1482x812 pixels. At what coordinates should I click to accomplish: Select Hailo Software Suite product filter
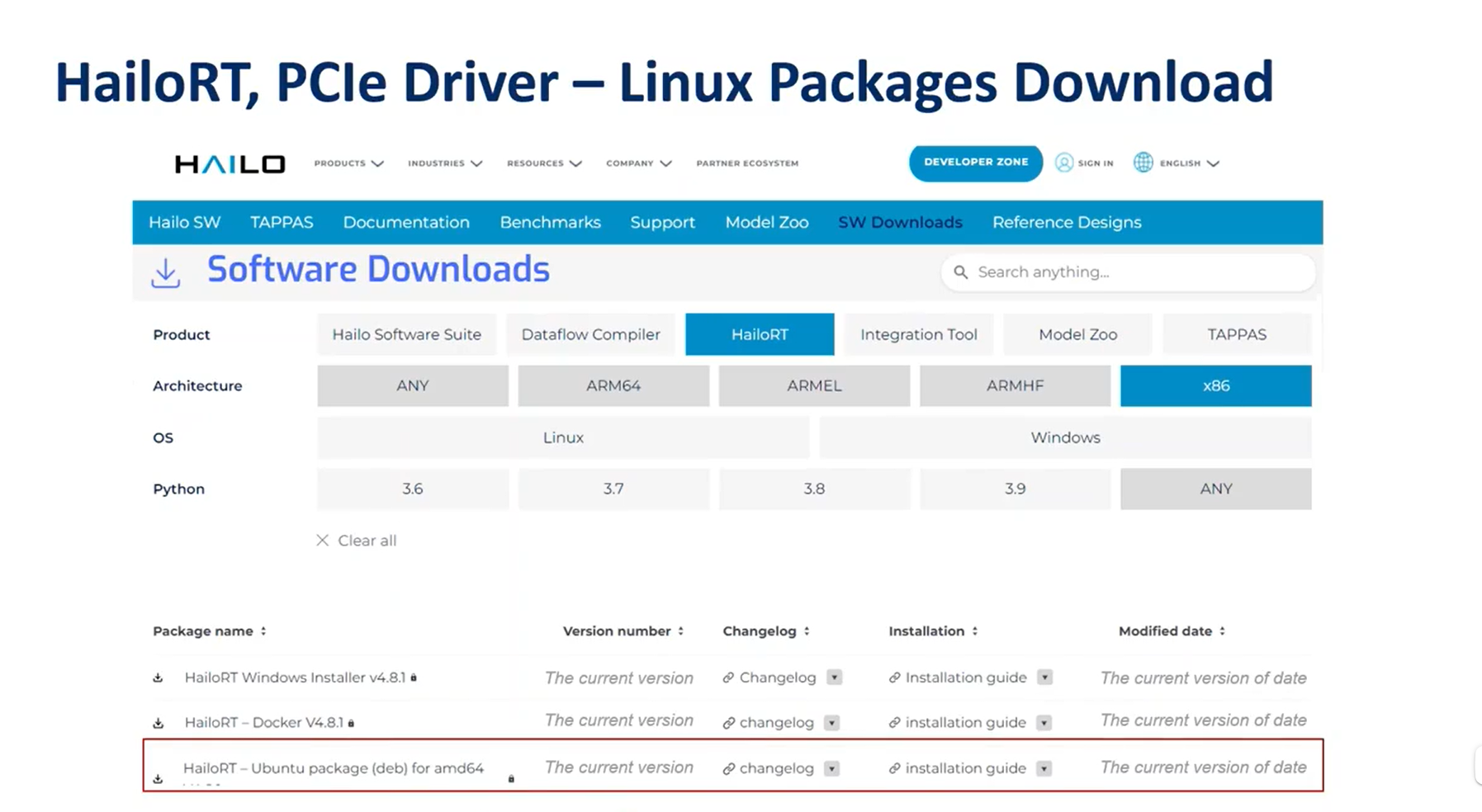[x=407, y=334]
